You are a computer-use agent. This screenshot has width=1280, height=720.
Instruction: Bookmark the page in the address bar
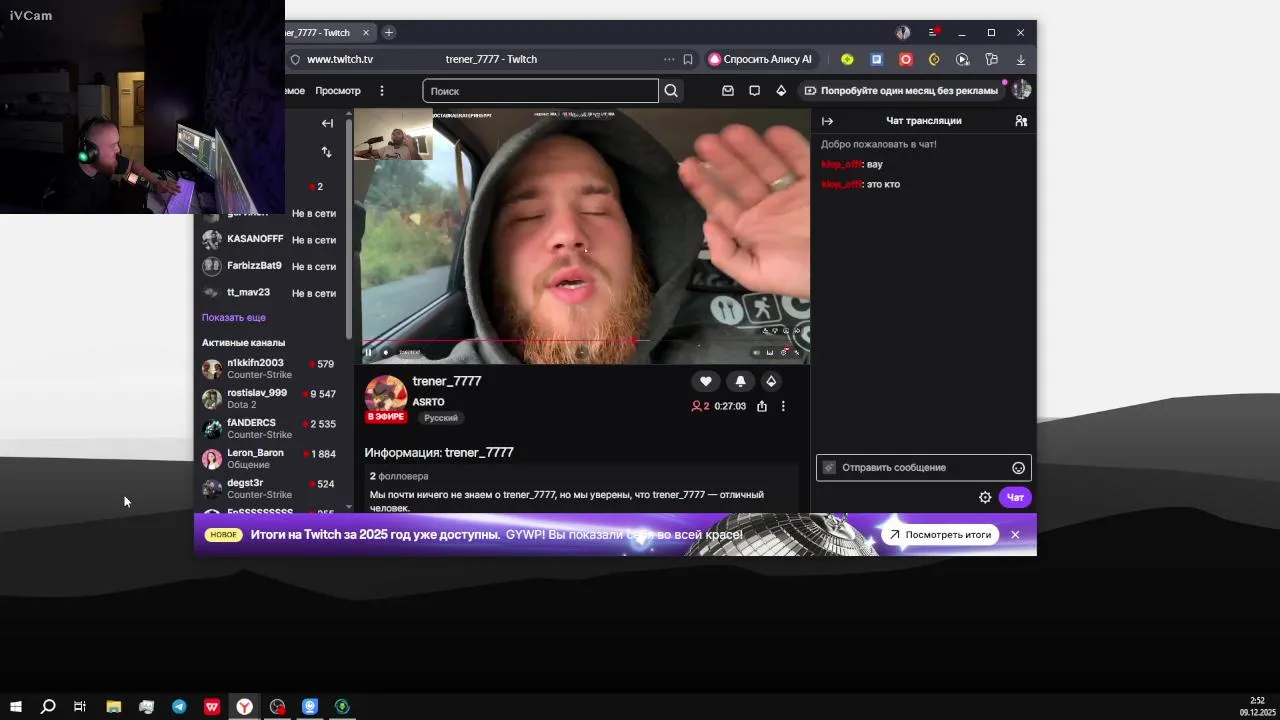(688, 59)
